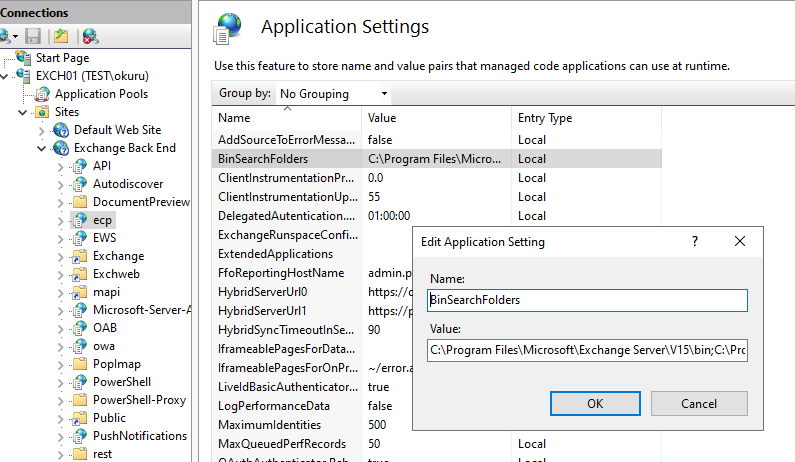Click the PushNotifications application icon
The height and width of the screenshot is (462, 795).
coord(80,436)
